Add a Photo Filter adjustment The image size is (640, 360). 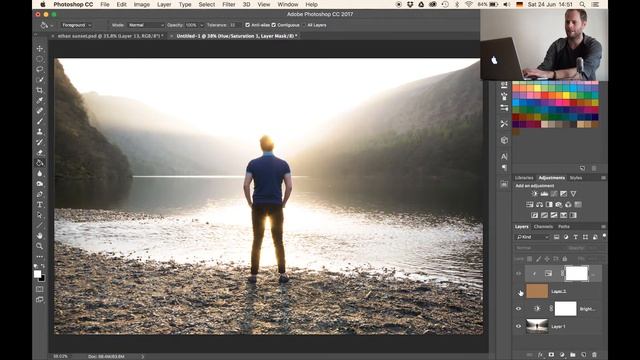pos(559,204)
